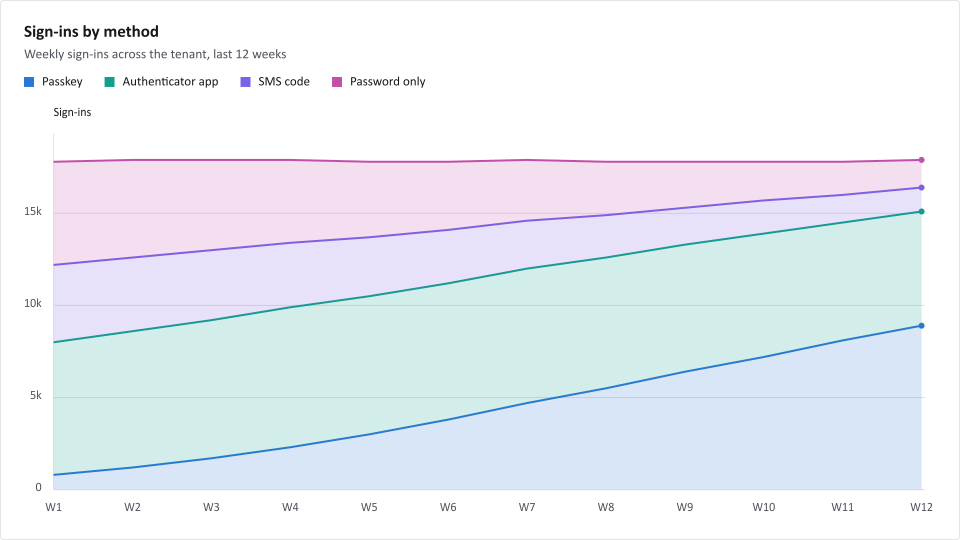
Task: Click the W8 x-axis label
Action: (x=606, y=508)
